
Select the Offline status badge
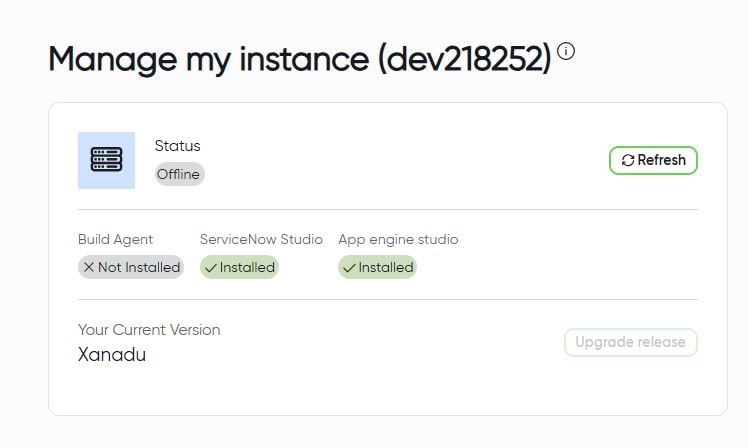click(x=179, y=174)
